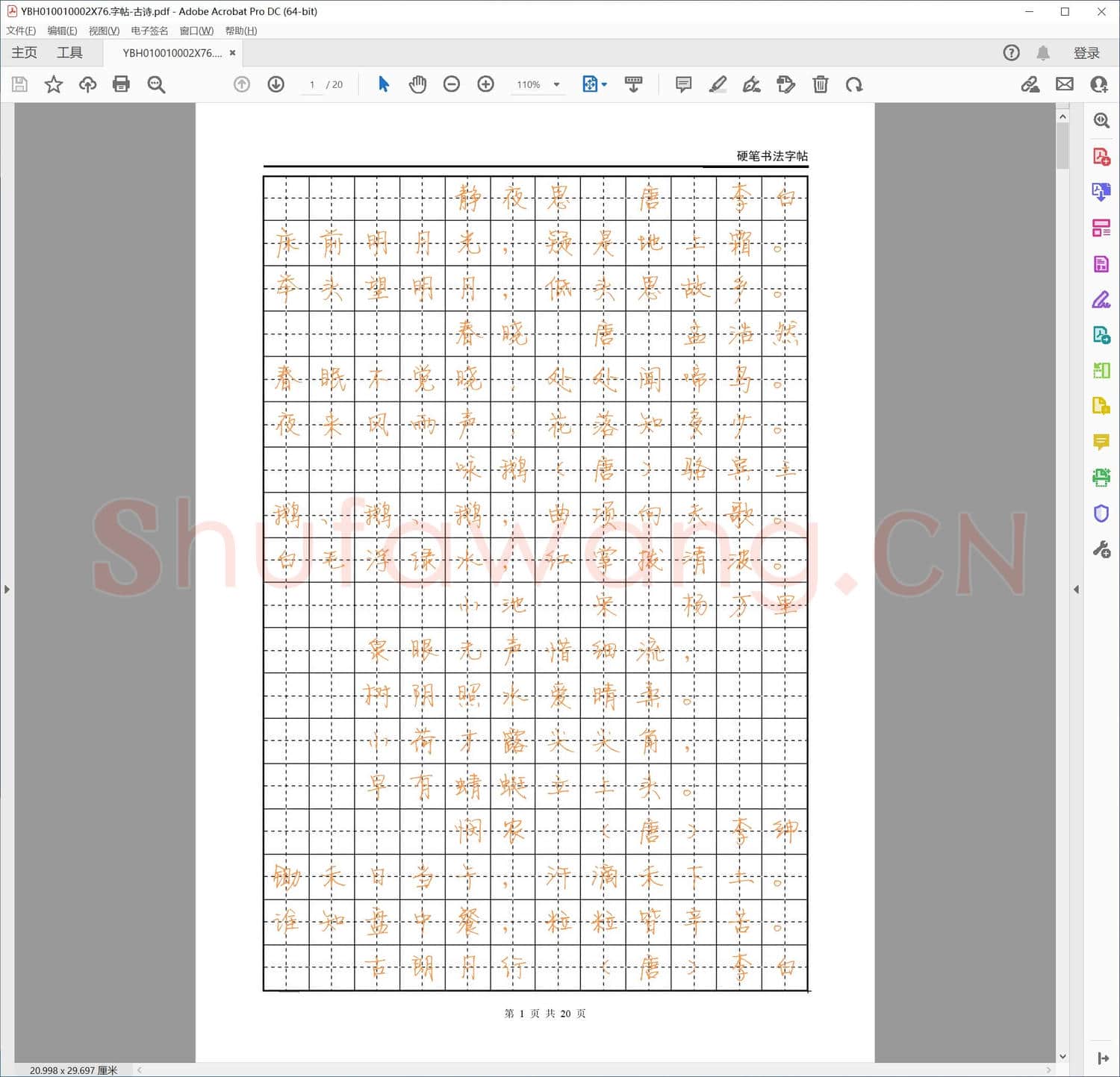Click the read mode scrolling icon
Image resolution: width=1120 pixels, height=1077 pixels.
click(x=633, y=84)
